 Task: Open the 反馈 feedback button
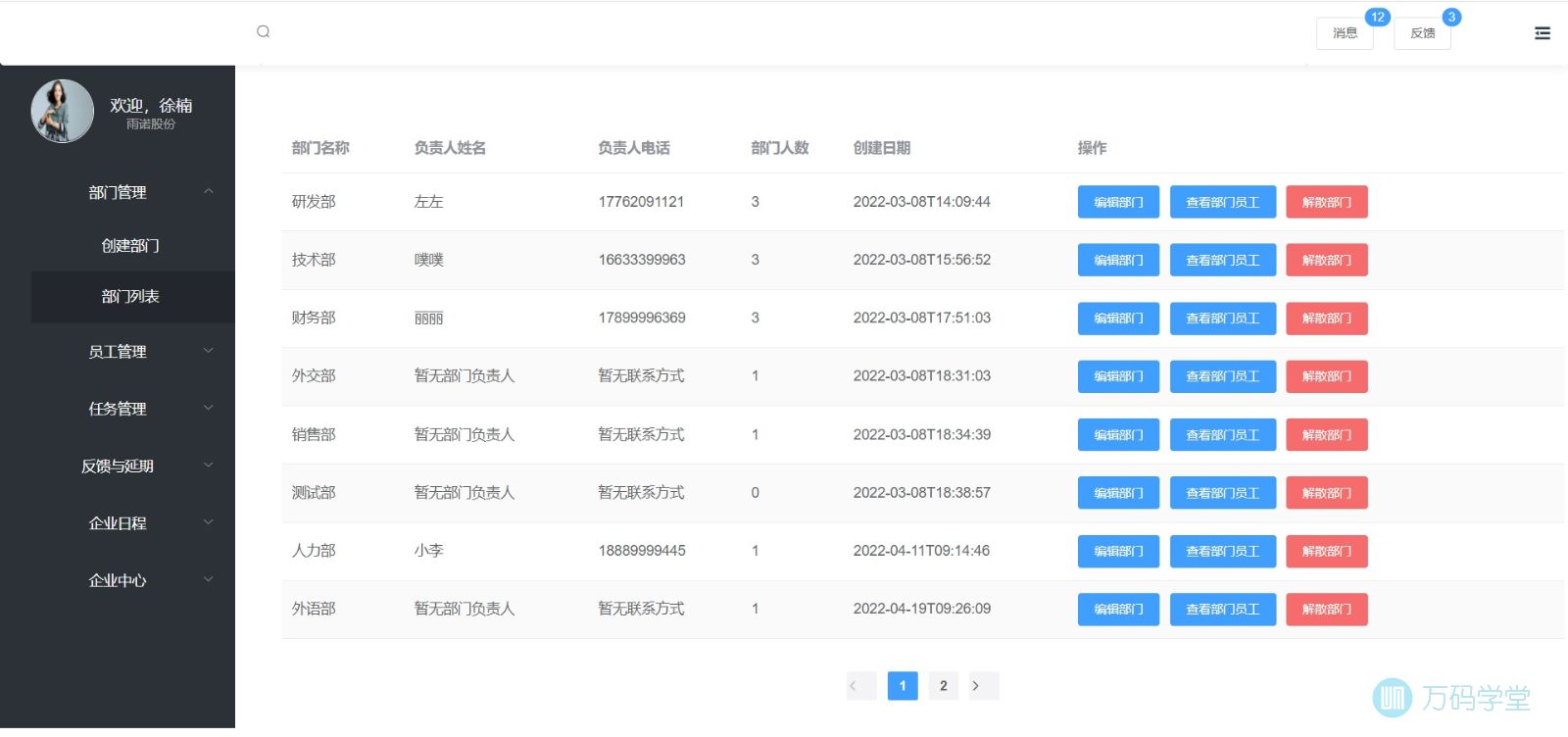click(1422, 33)
